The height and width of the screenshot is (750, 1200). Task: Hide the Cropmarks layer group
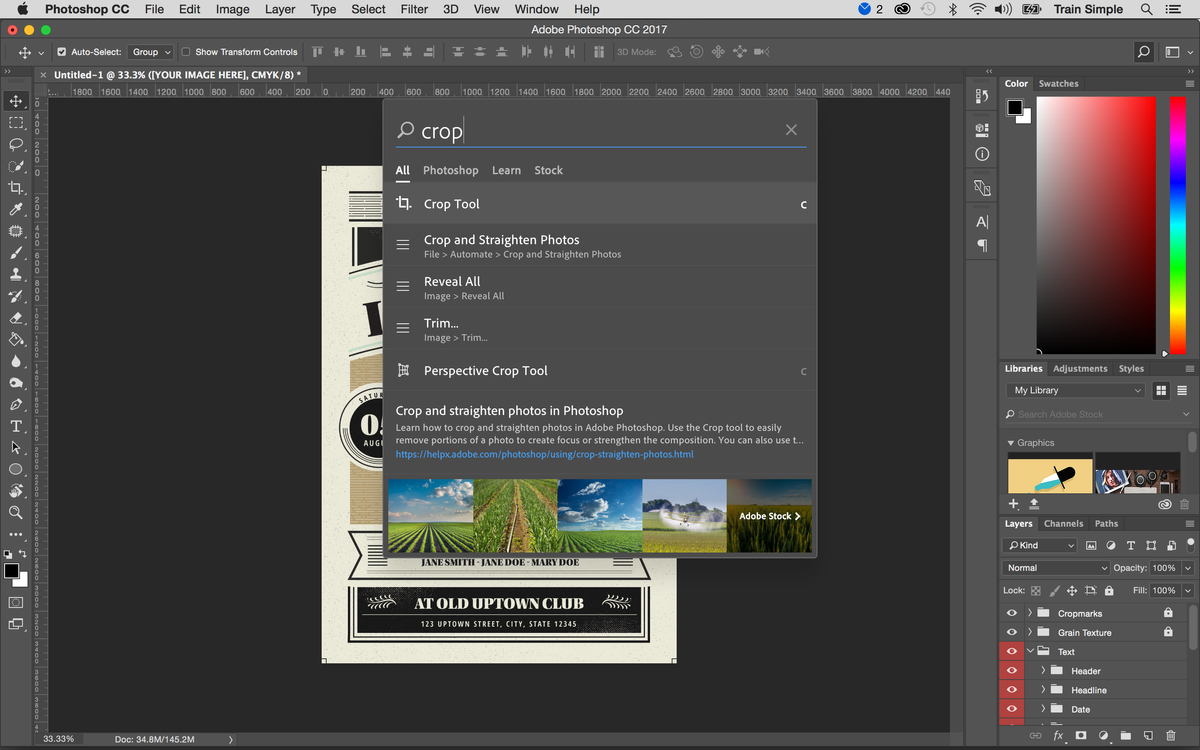[x=1012, y=613]
